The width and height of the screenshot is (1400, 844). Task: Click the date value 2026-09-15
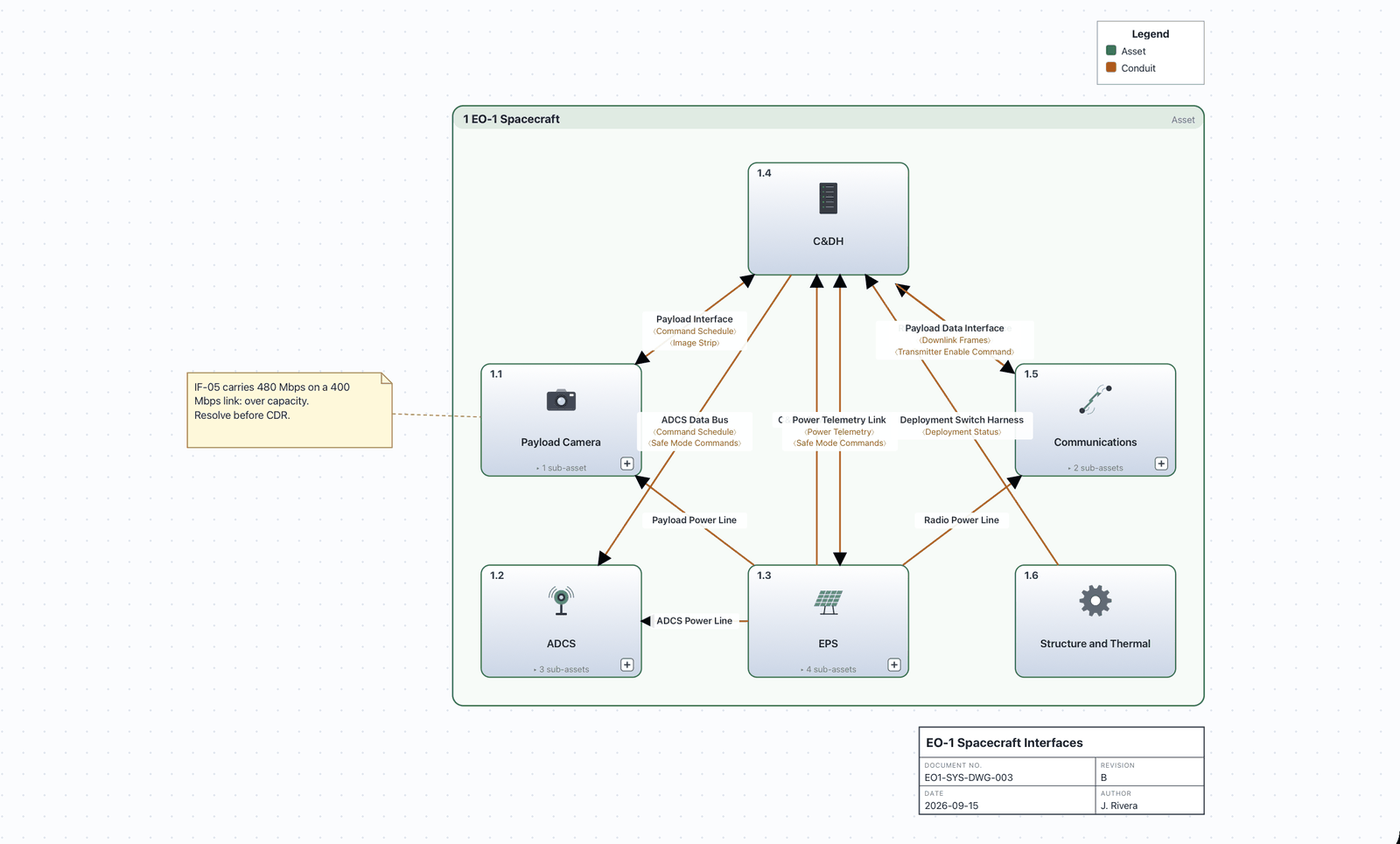[x=951, y=806]
